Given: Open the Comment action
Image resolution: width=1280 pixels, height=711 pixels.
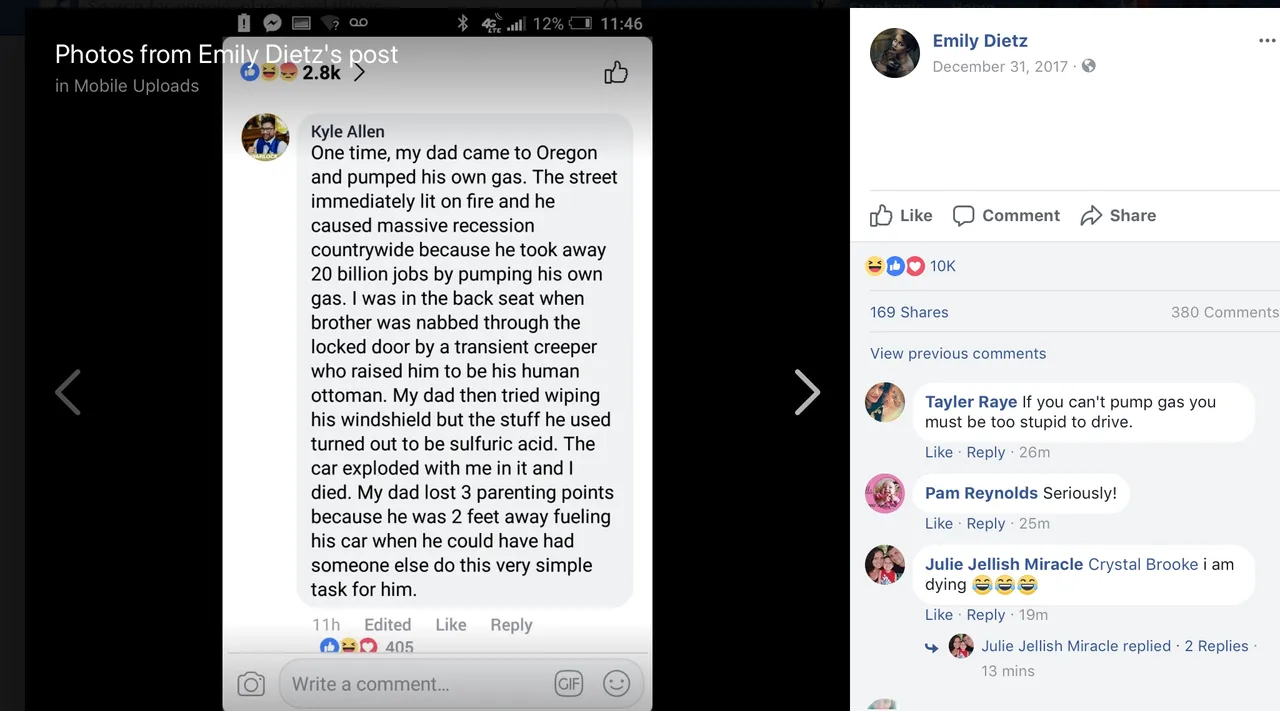Looking at the screenshot, I should 1006,215.
